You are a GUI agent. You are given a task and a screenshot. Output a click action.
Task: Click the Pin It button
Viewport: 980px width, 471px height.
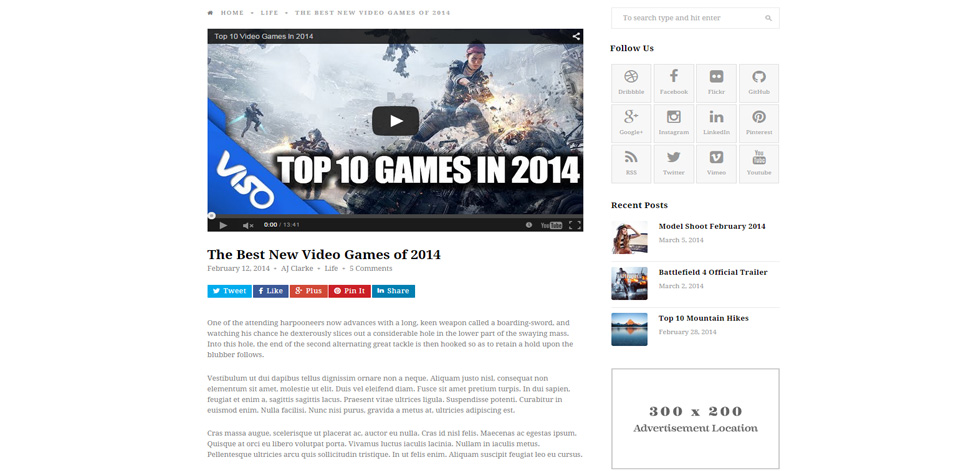(349, 291)
